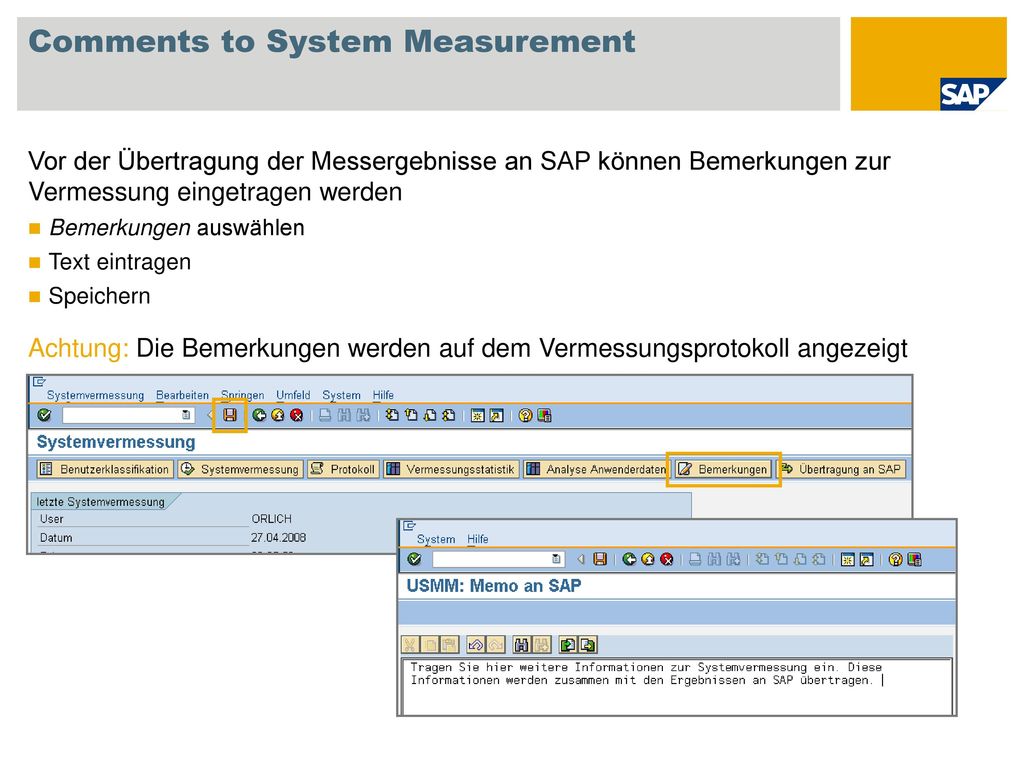Click the Print icon in Systemvermessung toolbar
1024x768 pixels.
tap(325, 415)
